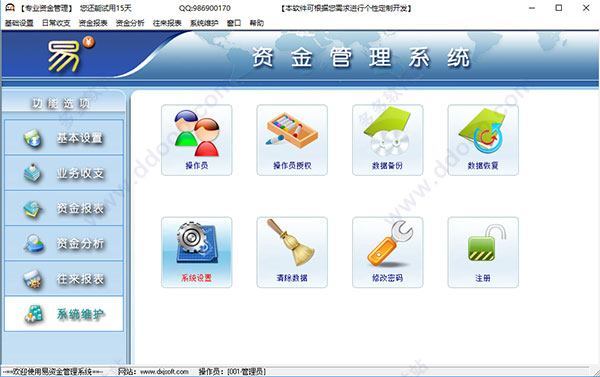Open the 操作员 (operator) icon
The height and width of the screenshot is (377, 600).
(x=196, y=140)
